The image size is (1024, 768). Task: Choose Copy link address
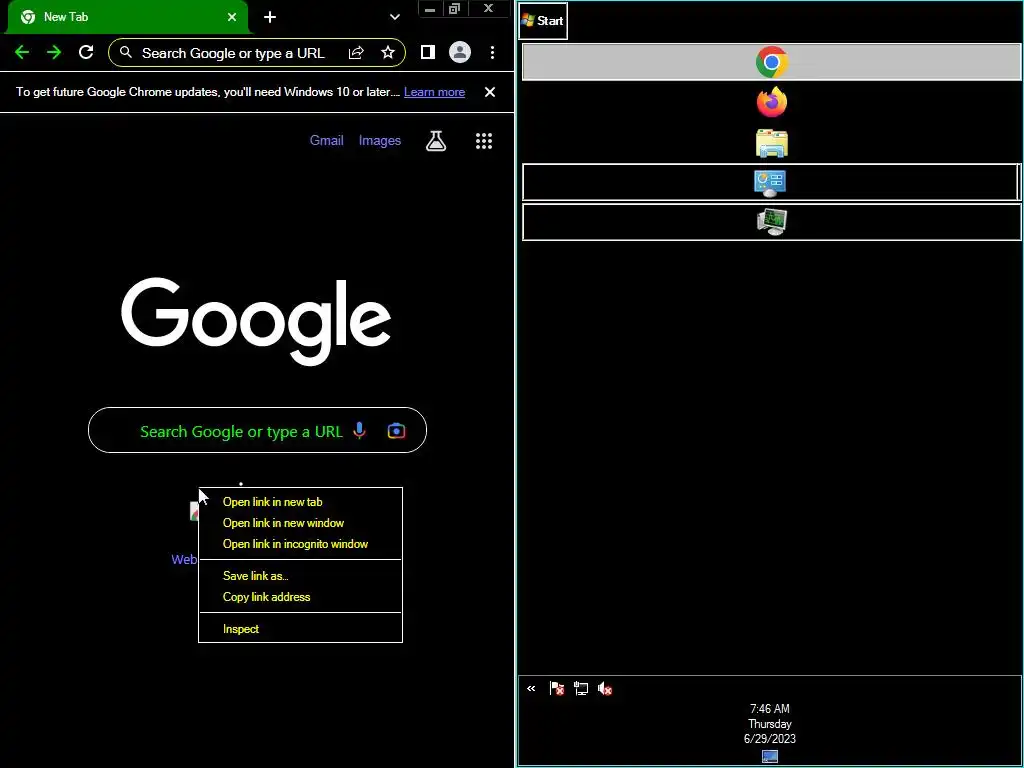coord(300,596)
